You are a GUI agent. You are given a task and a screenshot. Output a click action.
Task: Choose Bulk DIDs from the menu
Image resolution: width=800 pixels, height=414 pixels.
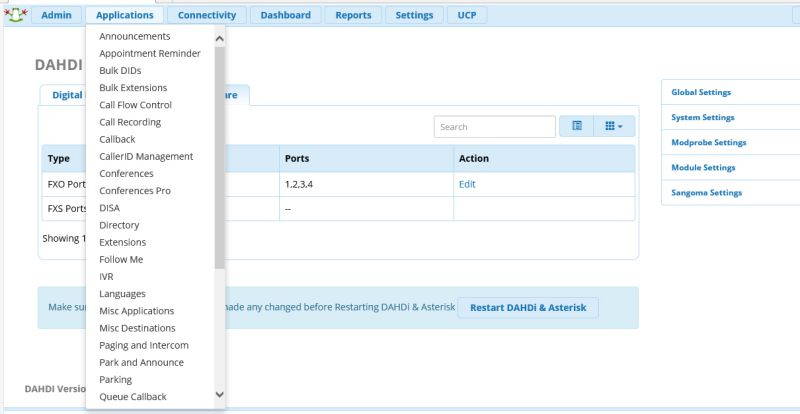point(120,70)
